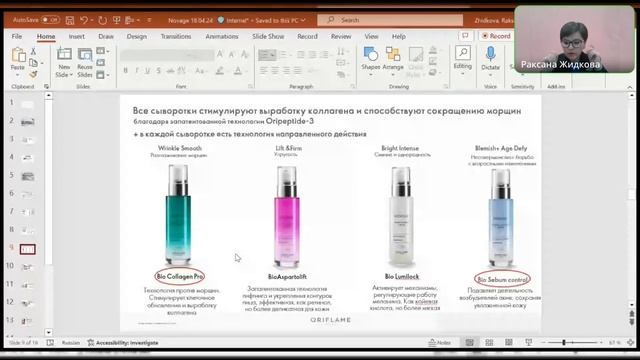Open the Animations tab
The height and width of the screenshot is (360, 640).
[222, 36]
